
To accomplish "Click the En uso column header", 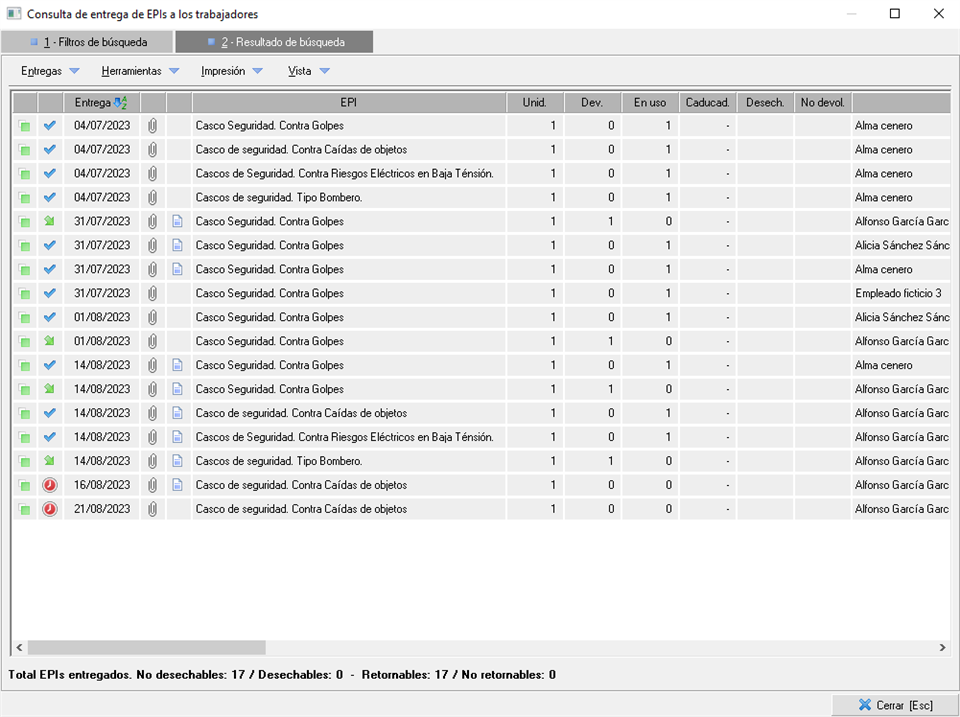I will click(x=650, y=103).
